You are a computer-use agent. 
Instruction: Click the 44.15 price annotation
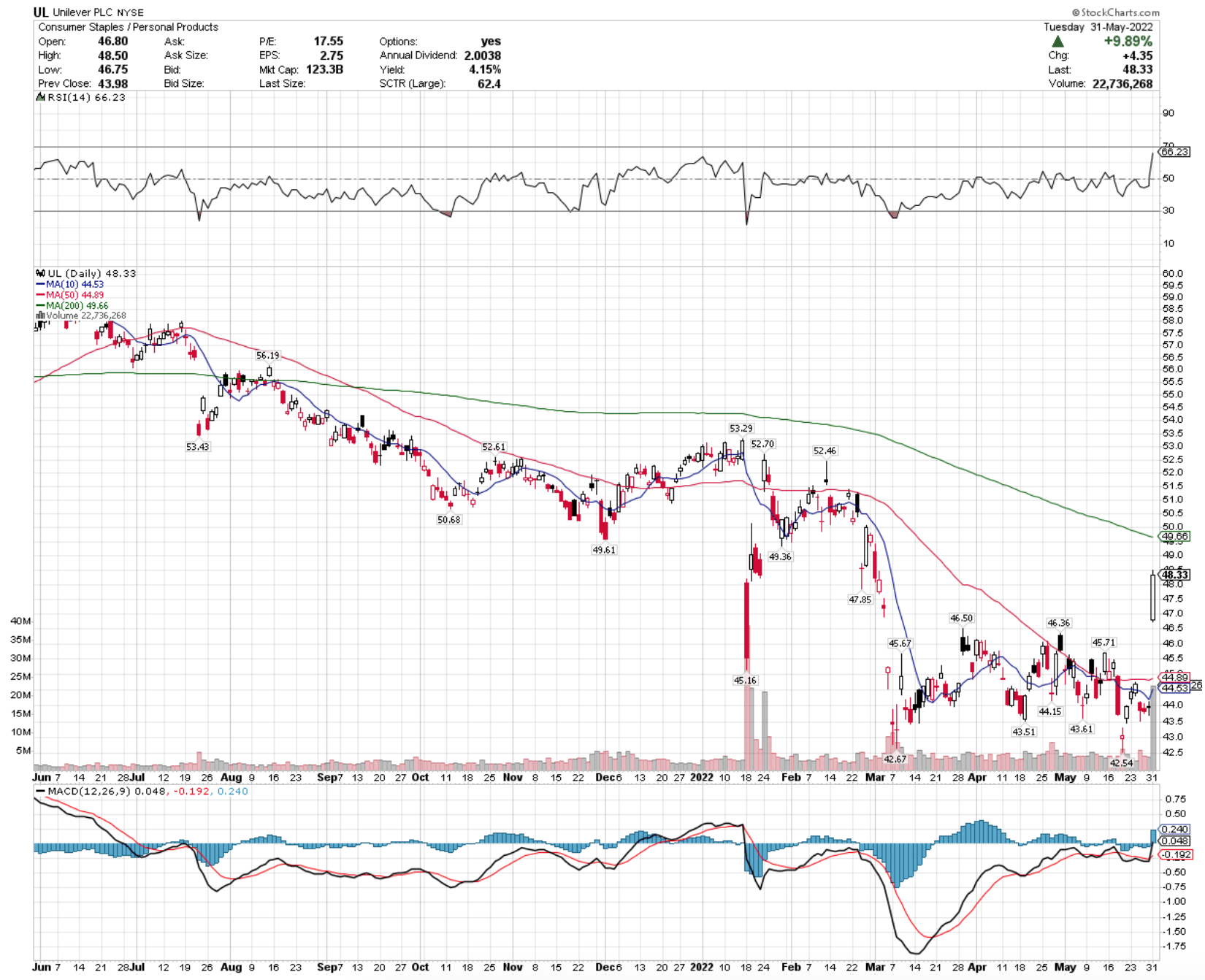(1050, 711)
